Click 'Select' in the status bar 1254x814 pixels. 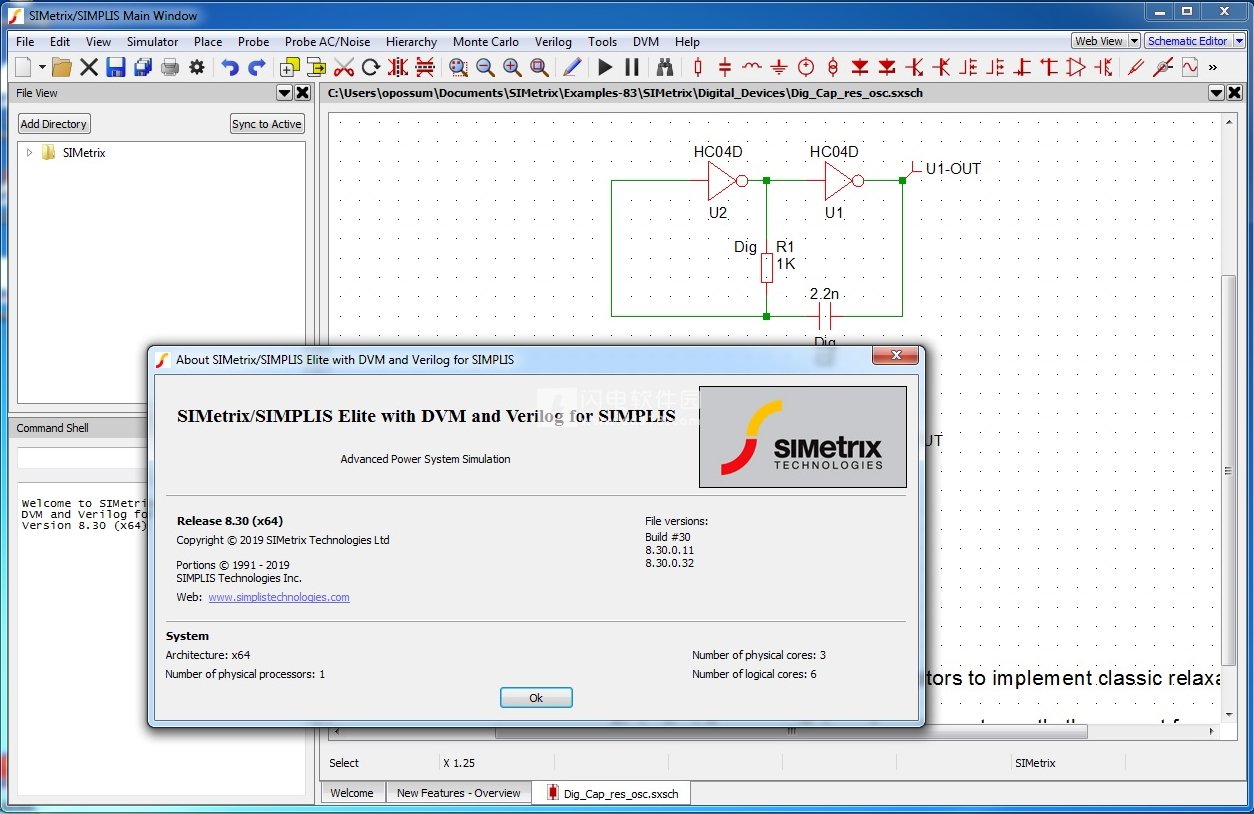tap(344, 763)
